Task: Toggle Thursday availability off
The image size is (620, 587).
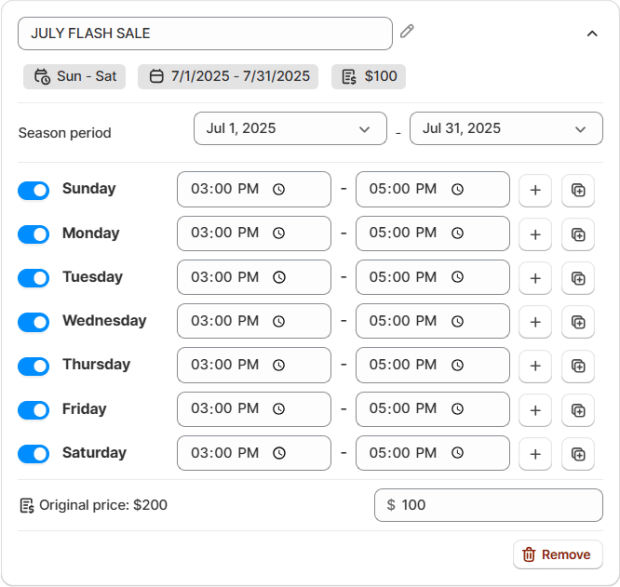Action: 34,366
